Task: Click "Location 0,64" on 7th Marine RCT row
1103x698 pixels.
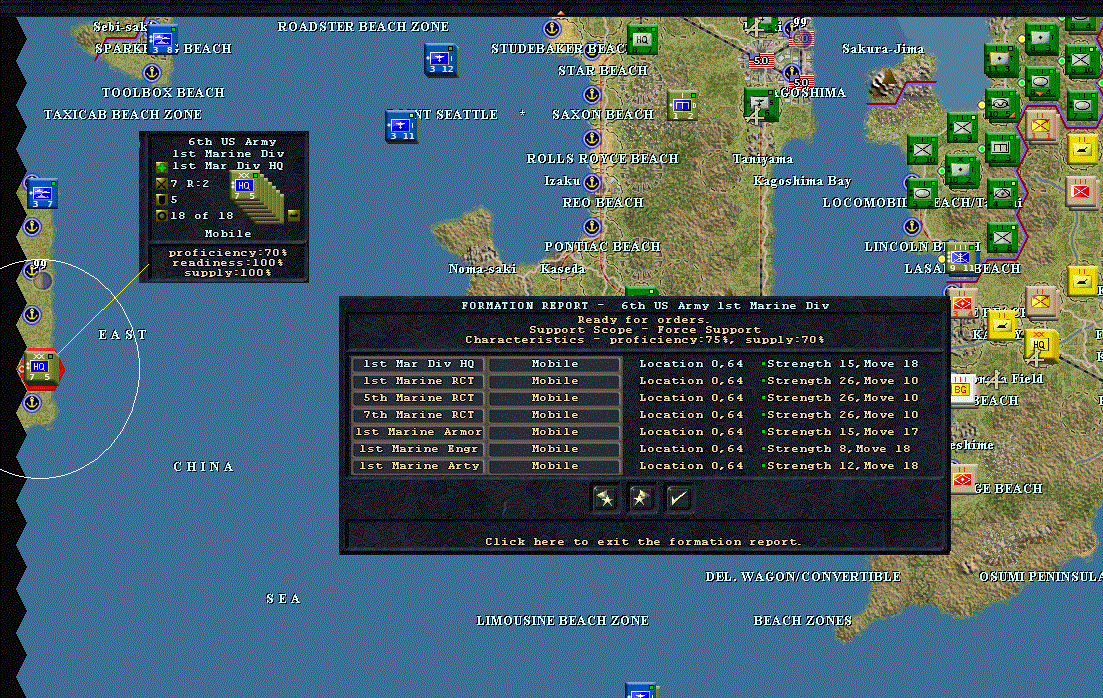Action: tap(691, 415)
